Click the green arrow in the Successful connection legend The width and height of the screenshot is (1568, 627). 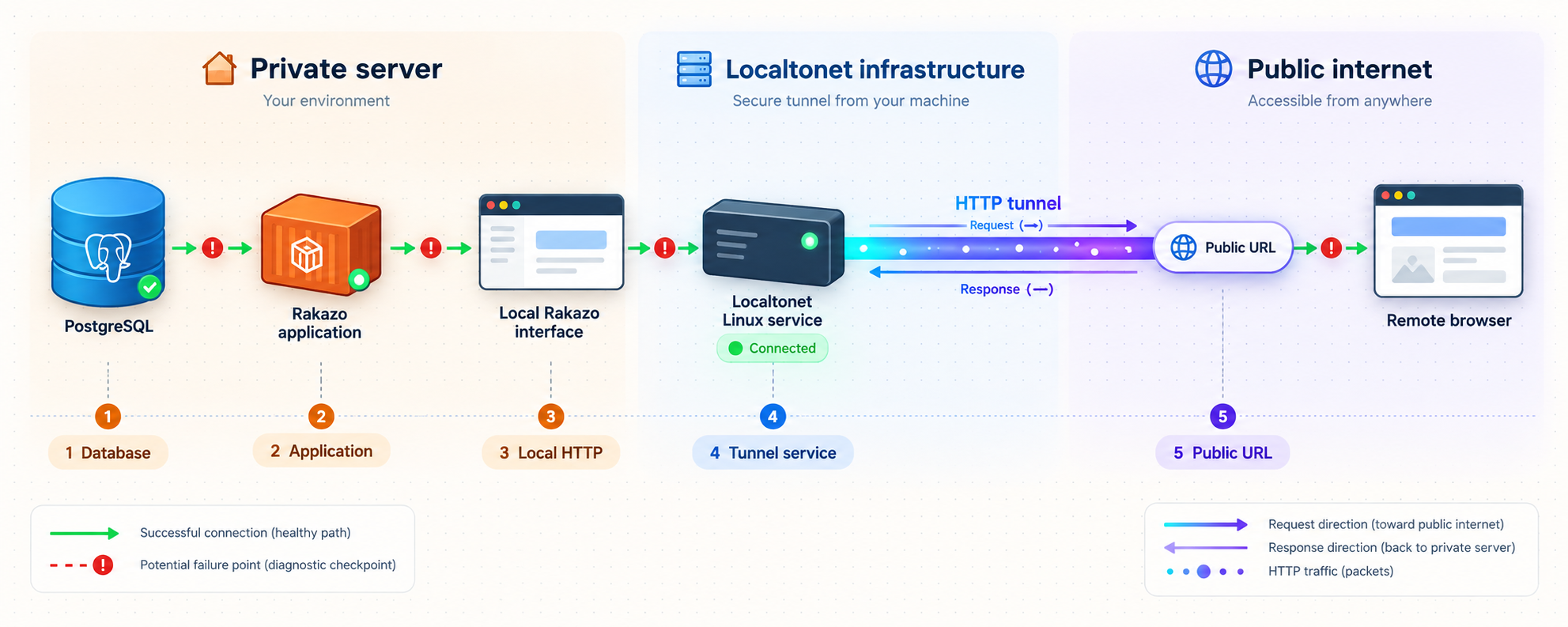click(85, 533)
